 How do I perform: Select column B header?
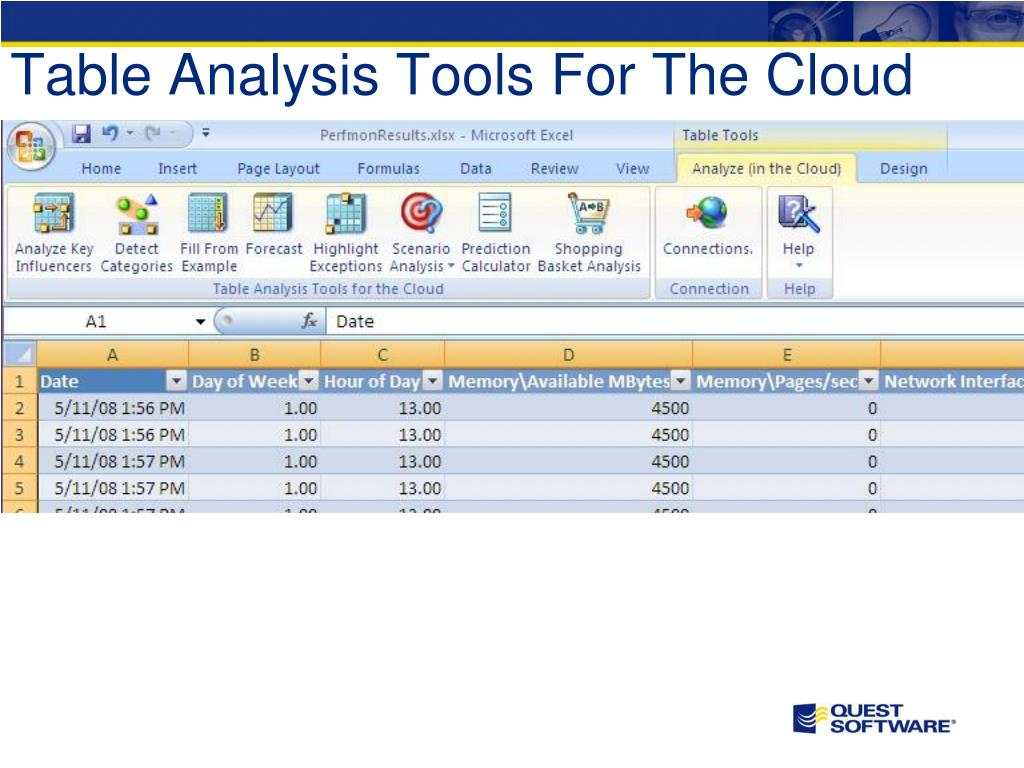pyautogui.click(x=255, y=355)
